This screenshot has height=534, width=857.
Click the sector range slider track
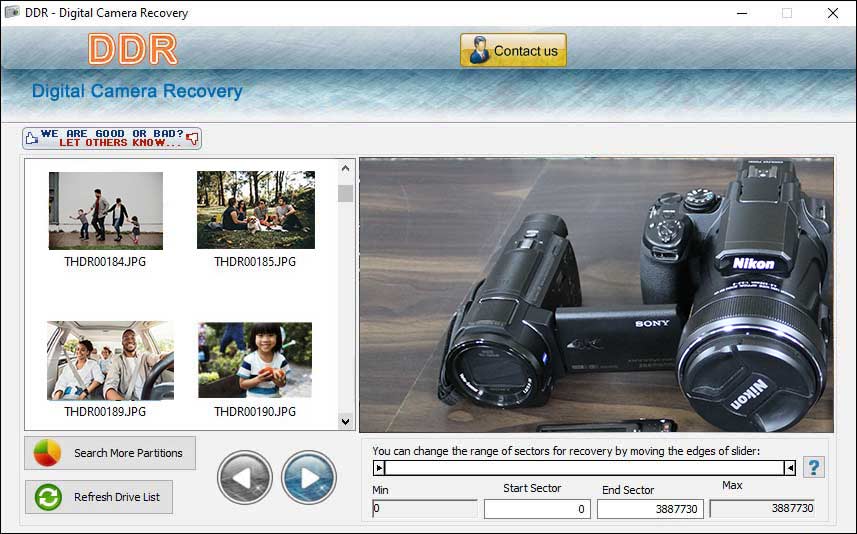(584, 468)
